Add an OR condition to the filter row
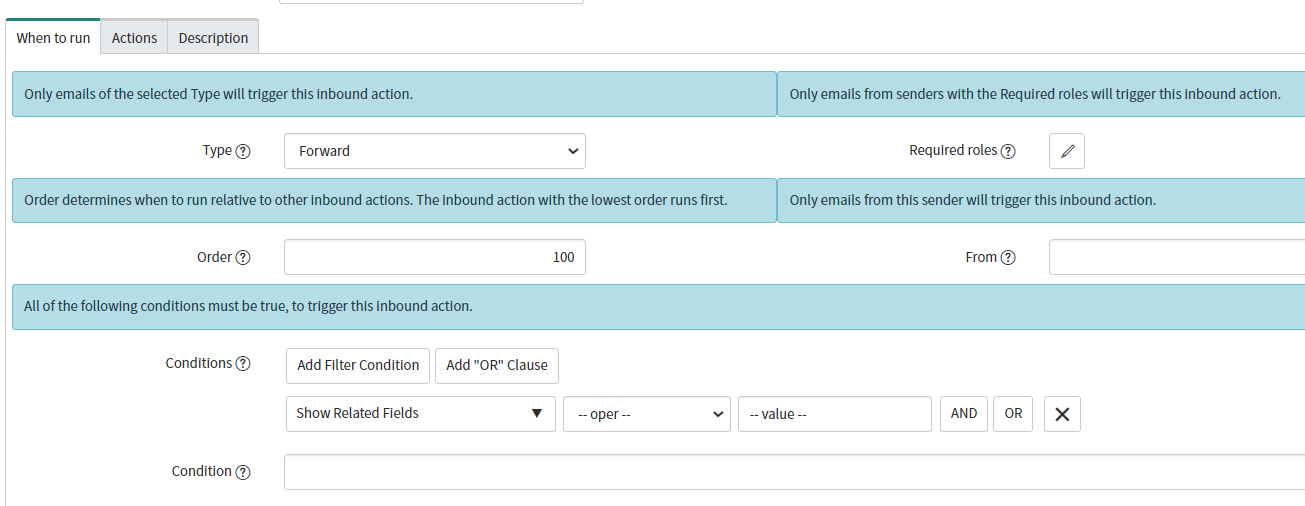This screenshot has width=1305, height=506. [1013, 413]
